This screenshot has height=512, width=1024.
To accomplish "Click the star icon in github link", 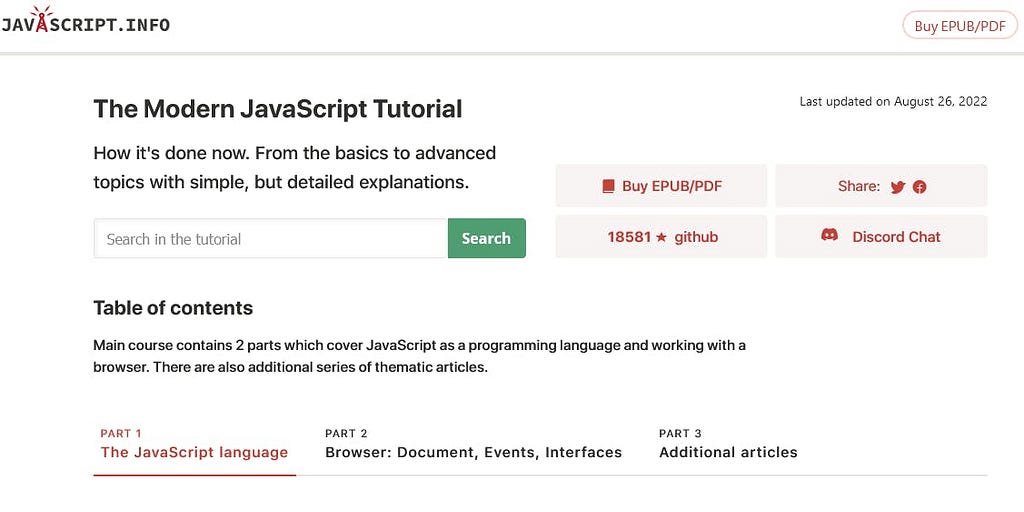I will point(662,238).
